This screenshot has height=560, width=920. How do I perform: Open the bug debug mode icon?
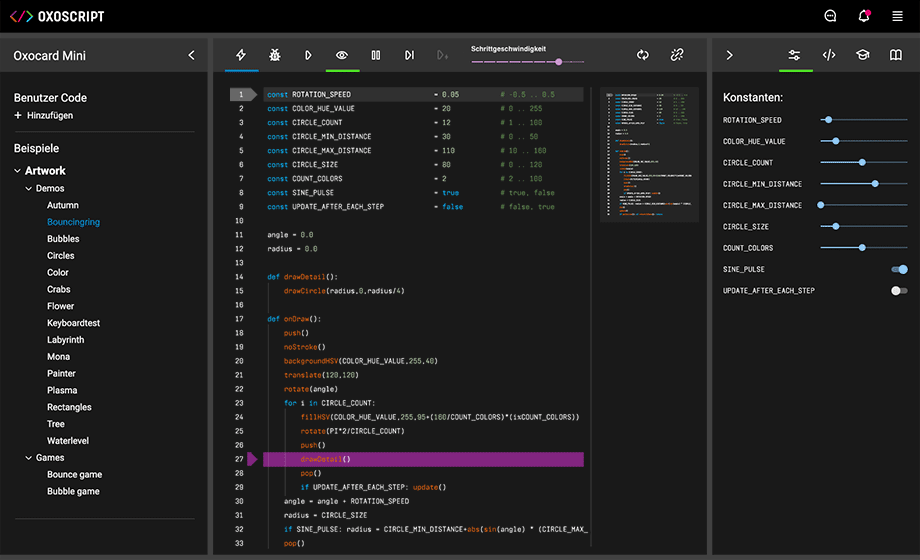point(275,55)
